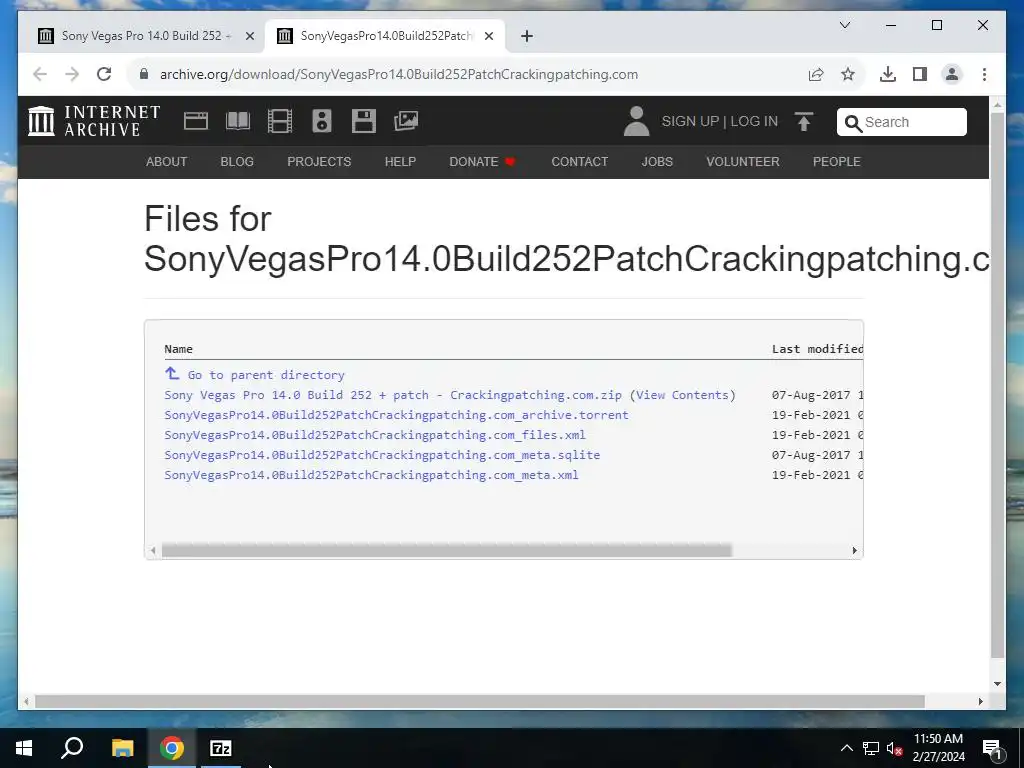Open the Texts book icon
This screenshot has height=768, width=1024.
(x=238, y=121)
